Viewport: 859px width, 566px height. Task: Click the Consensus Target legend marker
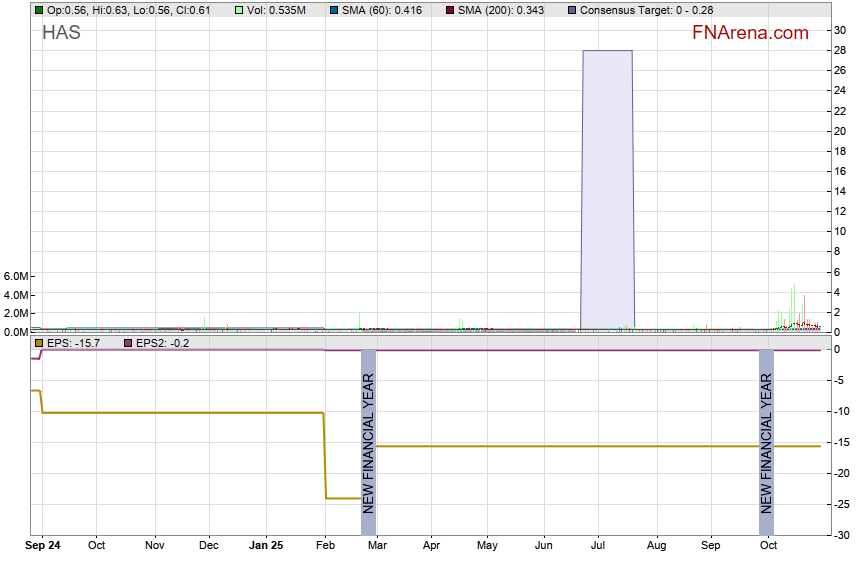(571, 10)
